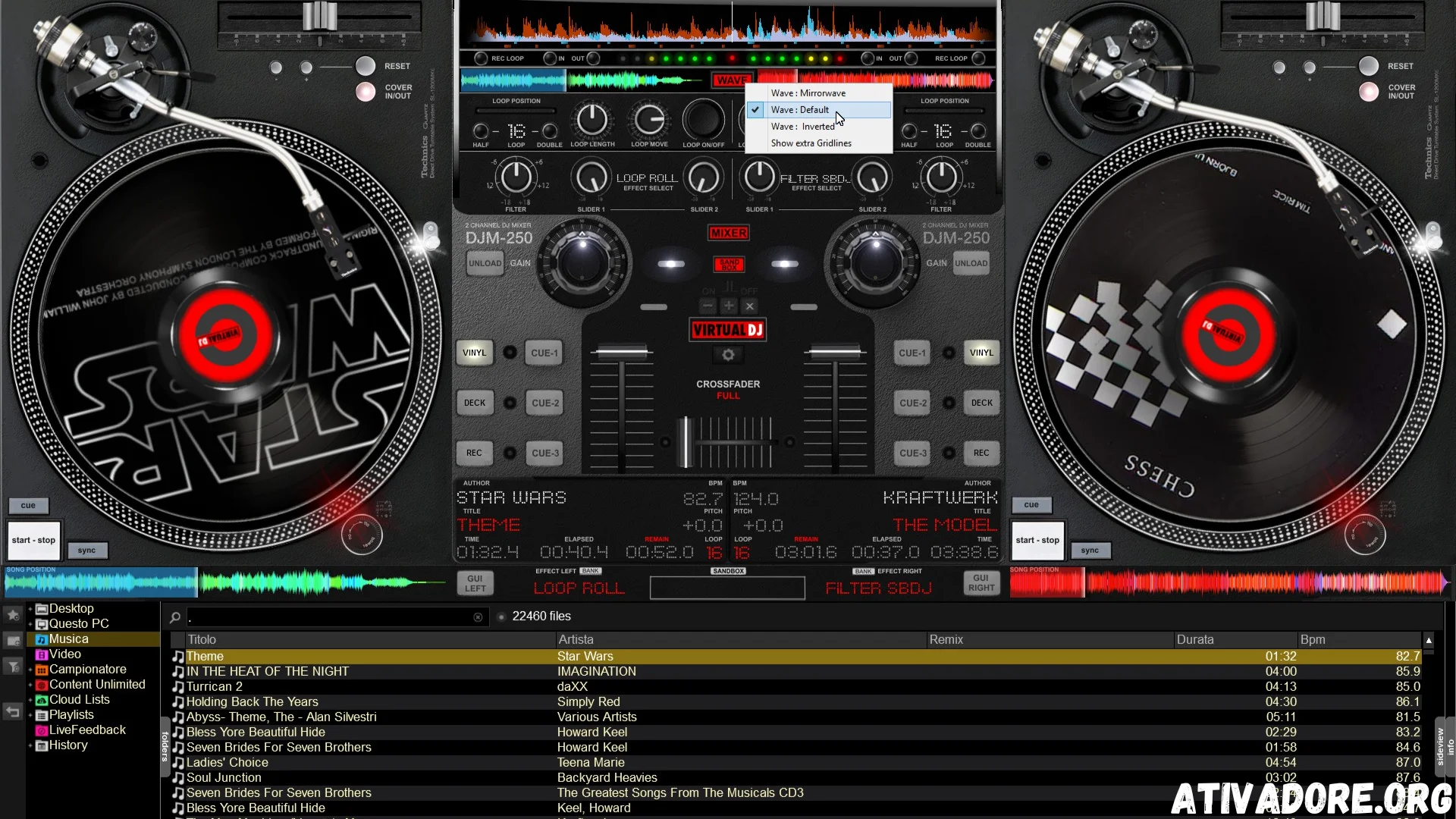The image size is (1456, 819).
Task: Toggle the left deck VINYL mode button
Action: point(475,353)
